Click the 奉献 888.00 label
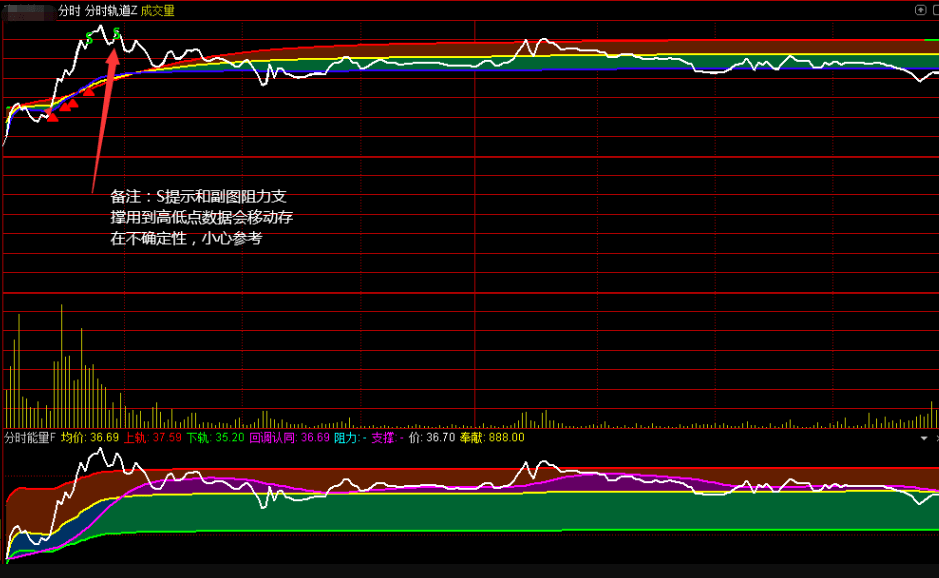 click(491, 438)
